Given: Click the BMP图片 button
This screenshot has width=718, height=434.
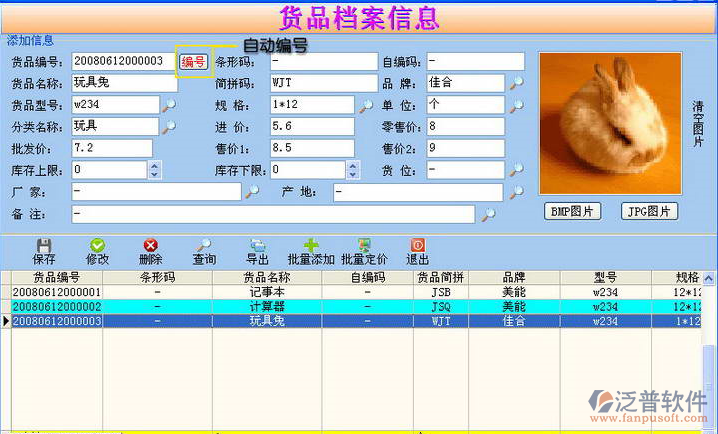Looking at the screenshot, I should point(573,211).
